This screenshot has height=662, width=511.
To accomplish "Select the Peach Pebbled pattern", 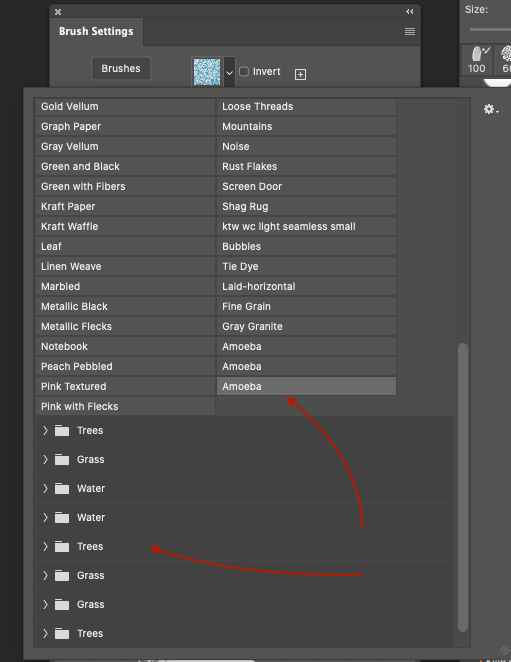I will click(x=125, y=366).
